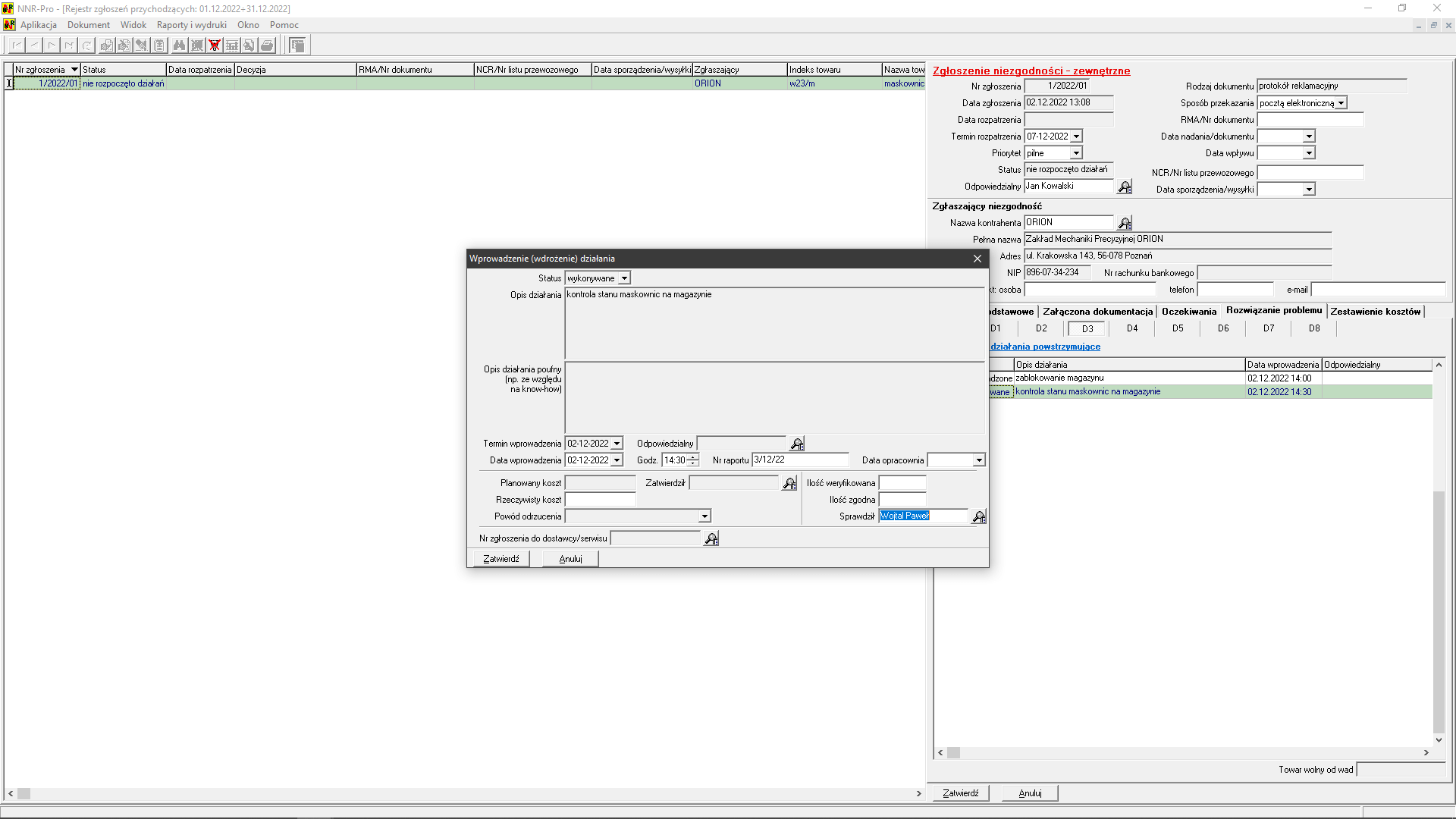The width and height of the screenshot is (1456, 819).
Task: Click the Godz. time spinner arrows
Action: coord(693,461)
